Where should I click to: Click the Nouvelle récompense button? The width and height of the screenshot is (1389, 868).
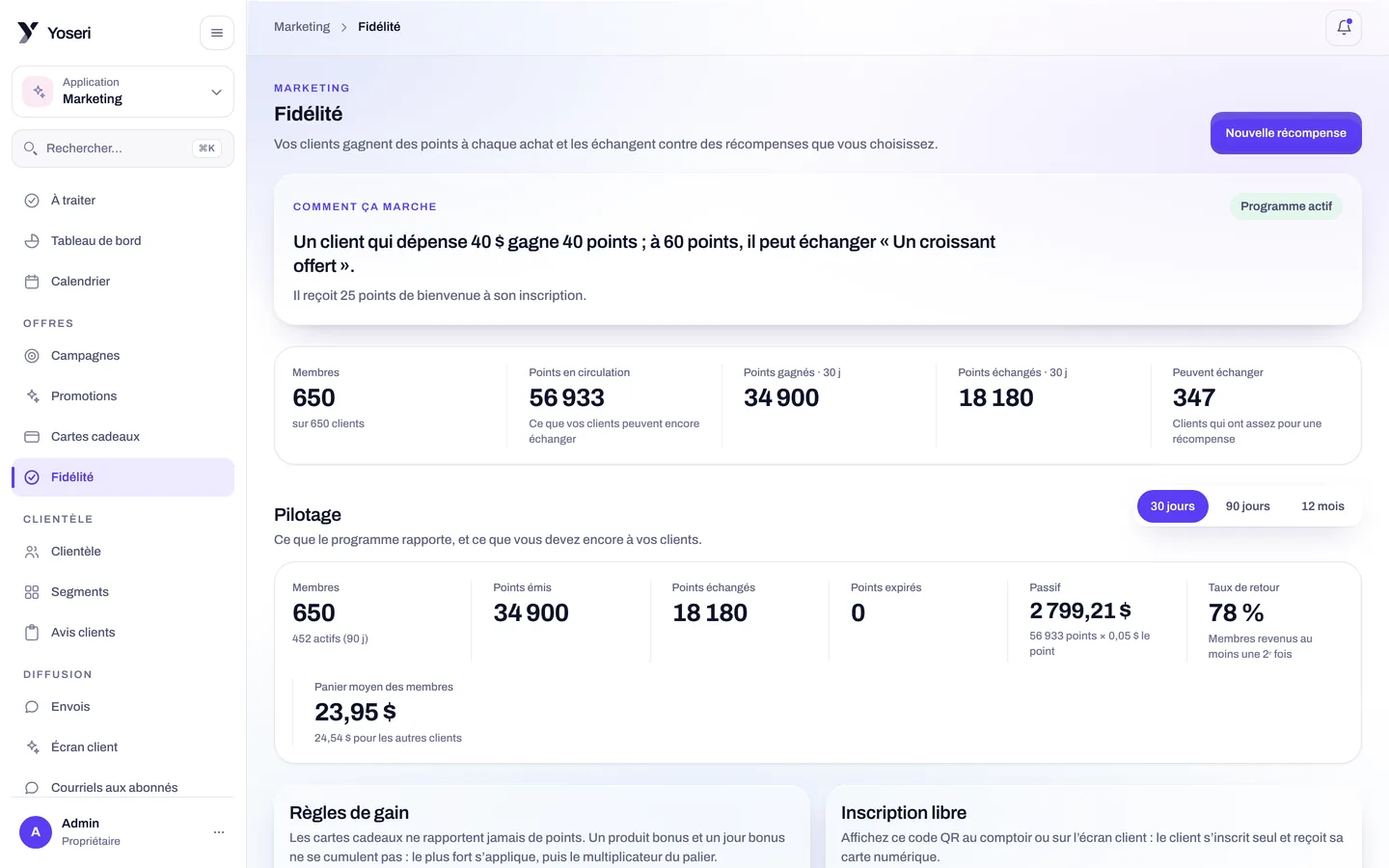[x=1286, y=133]
